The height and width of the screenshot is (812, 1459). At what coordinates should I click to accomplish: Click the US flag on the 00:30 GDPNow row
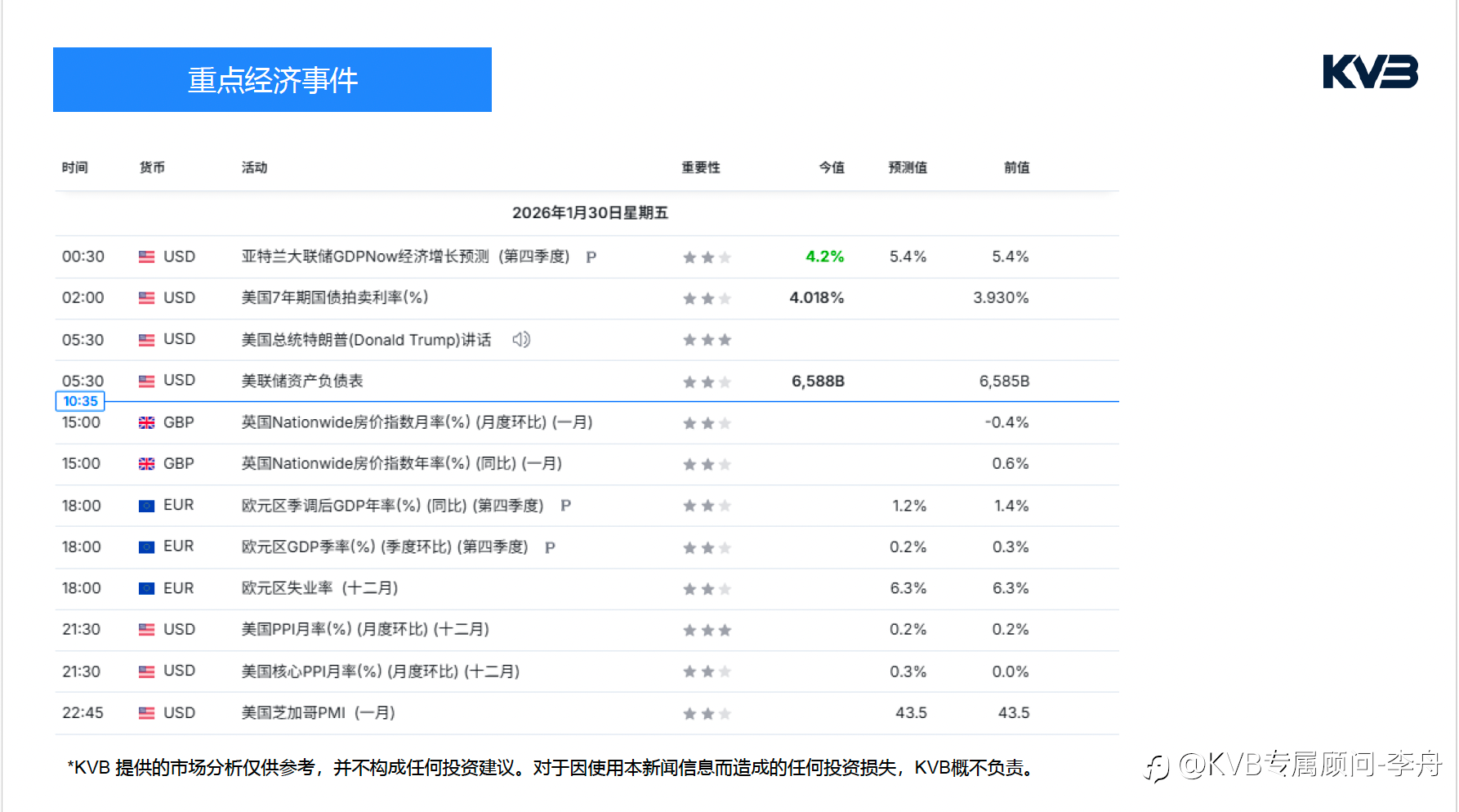click(x=147, y=257)
